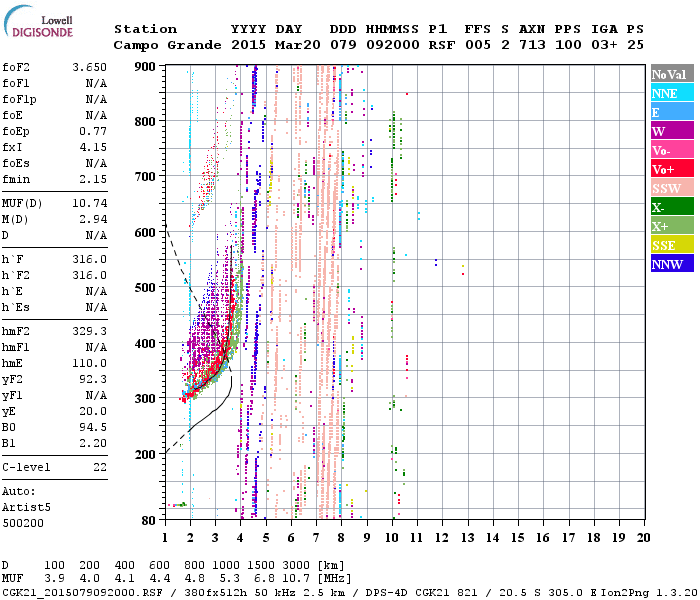Screen dimensions: 700x600
Task: Click the 500200 code under Artist5
Action: coord(23,523)
